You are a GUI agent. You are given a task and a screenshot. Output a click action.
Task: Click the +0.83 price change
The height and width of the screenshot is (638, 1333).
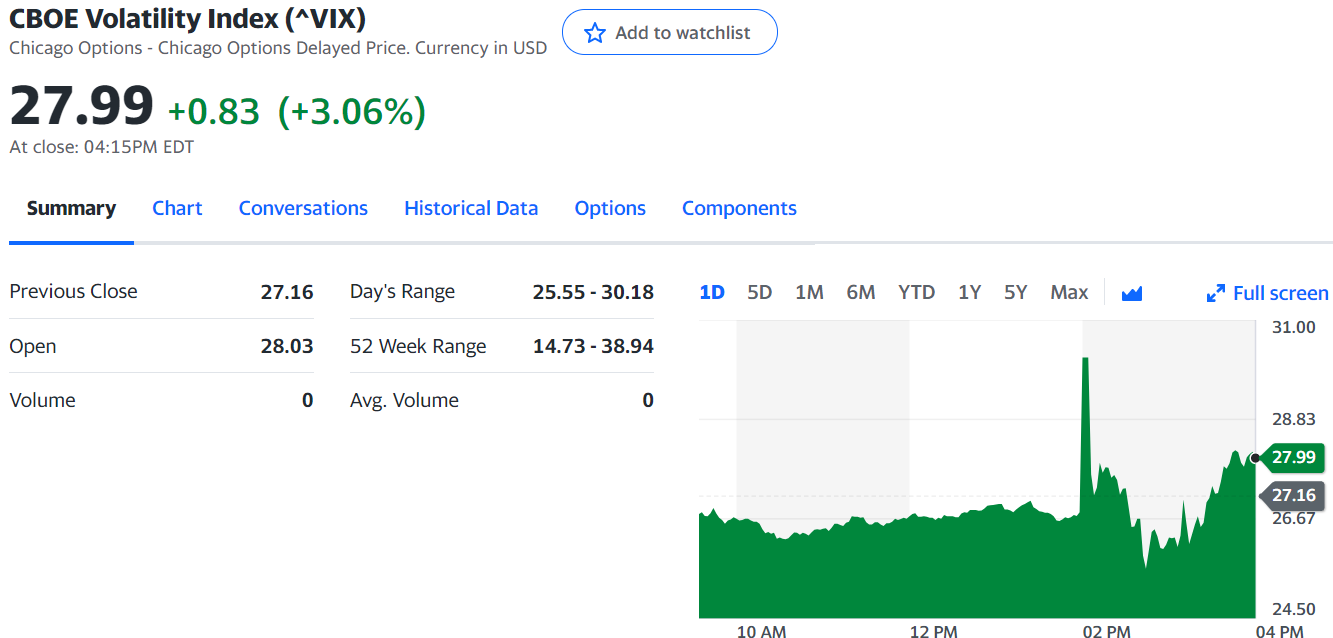tap(213, 111)
